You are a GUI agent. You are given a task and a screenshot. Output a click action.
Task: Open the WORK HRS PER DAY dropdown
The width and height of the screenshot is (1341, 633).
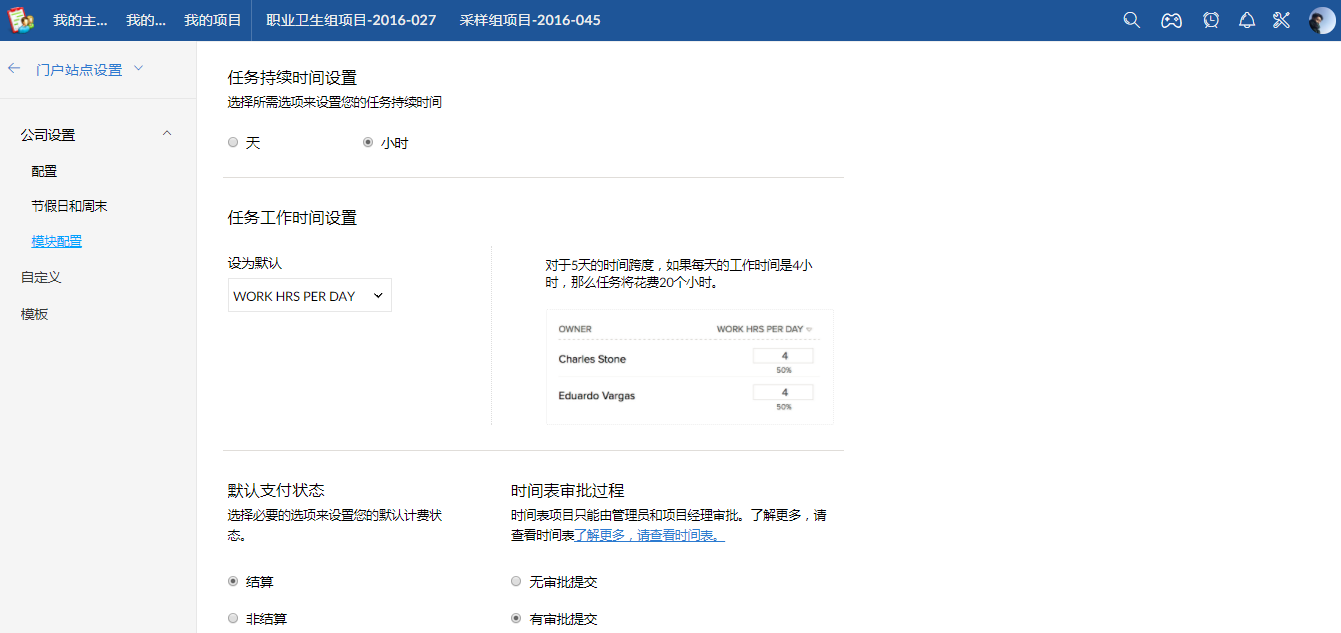[309, 296]
